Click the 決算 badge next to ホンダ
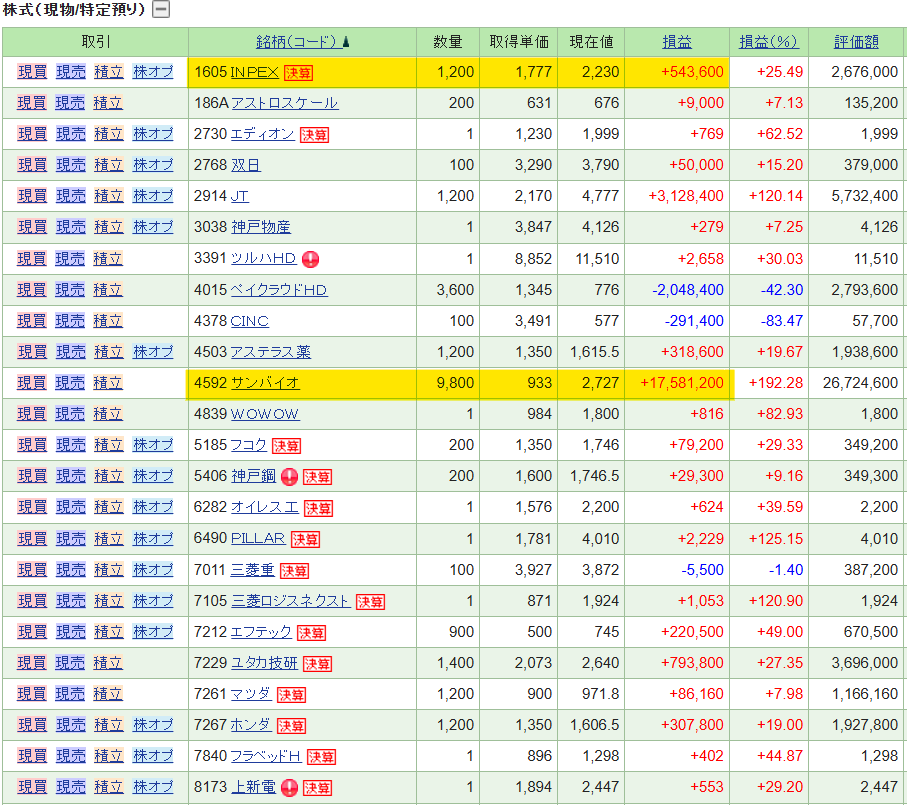Screen dimensions: 907x805 coord(292,726)
